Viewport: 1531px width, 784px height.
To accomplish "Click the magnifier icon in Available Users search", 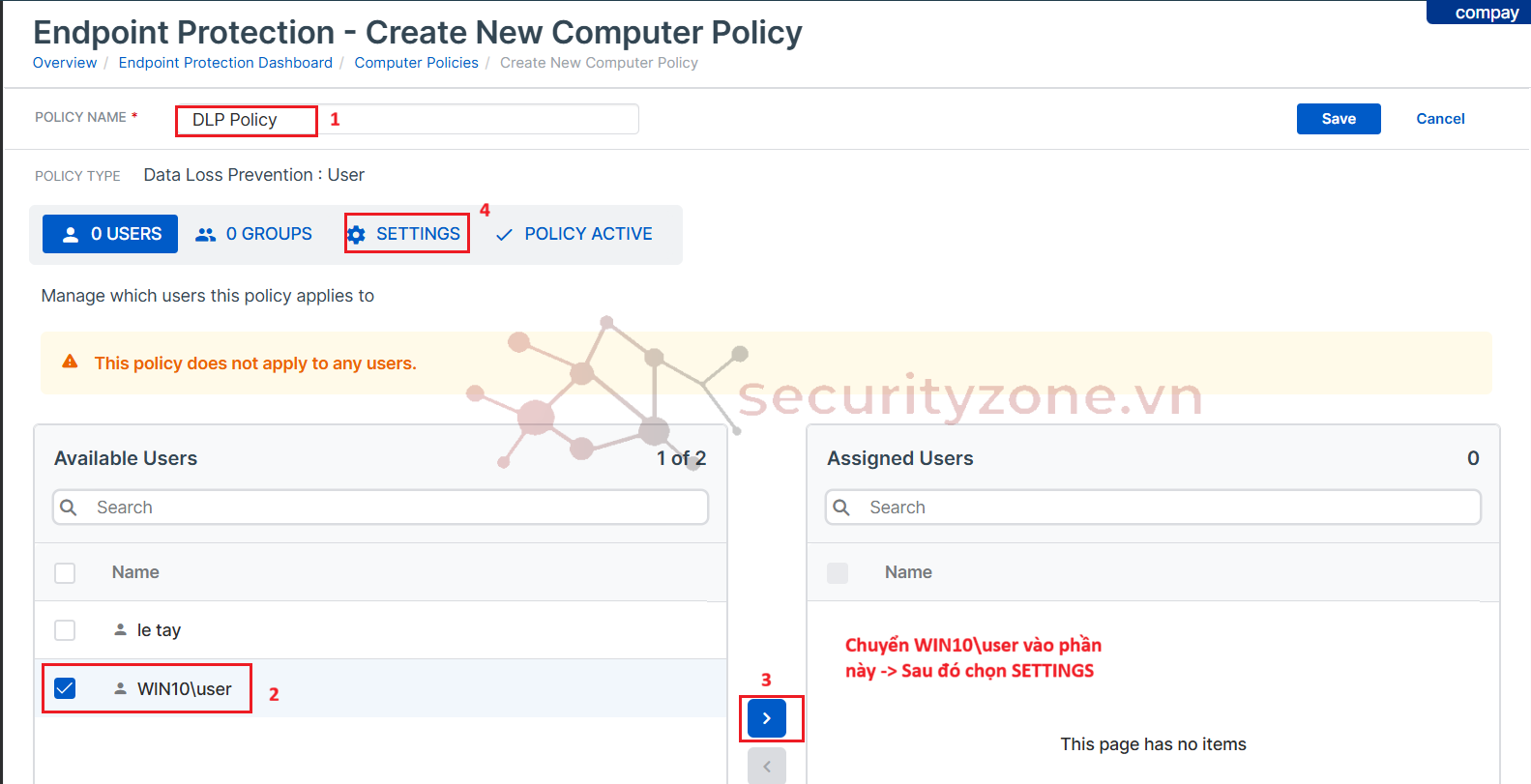I will 69,508.
